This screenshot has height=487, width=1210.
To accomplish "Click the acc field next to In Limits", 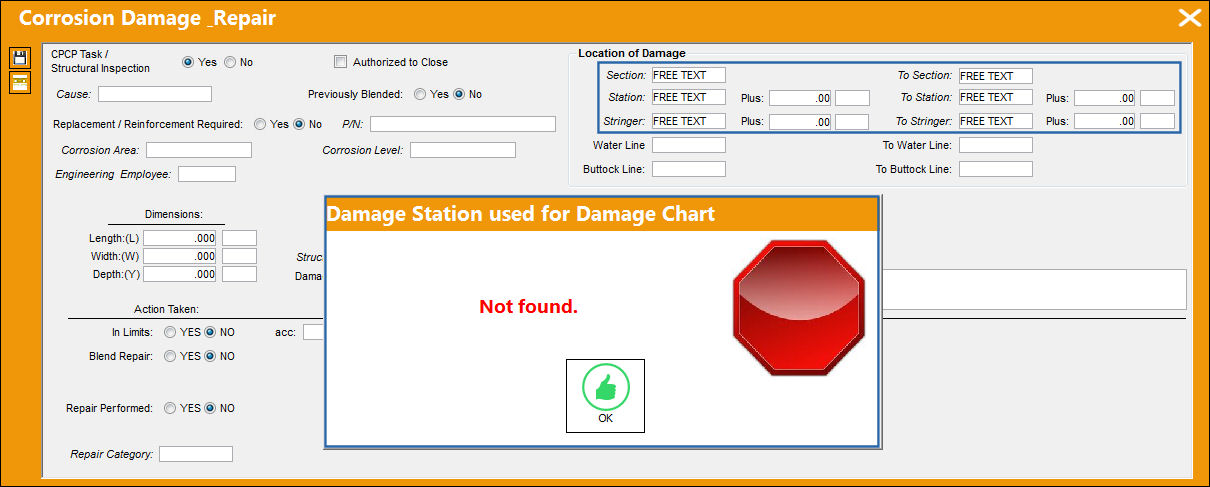I will click(314, 332).
